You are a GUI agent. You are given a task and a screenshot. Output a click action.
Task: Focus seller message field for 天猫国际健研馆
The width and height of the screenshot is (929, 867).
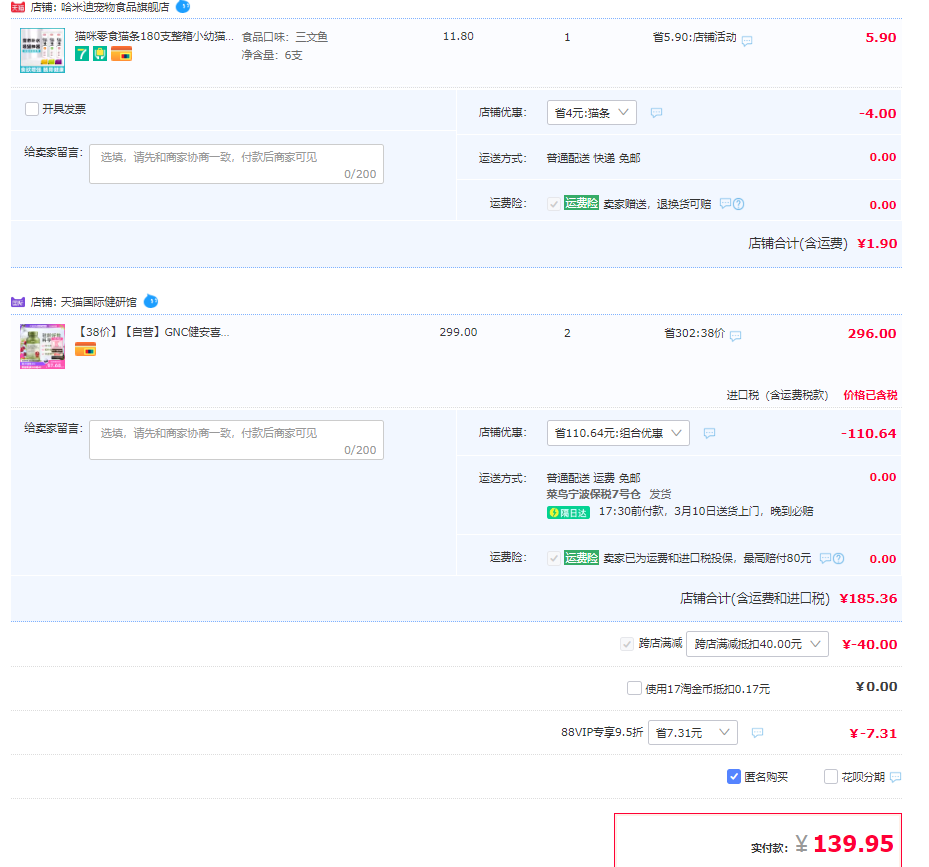coord(236,440)
